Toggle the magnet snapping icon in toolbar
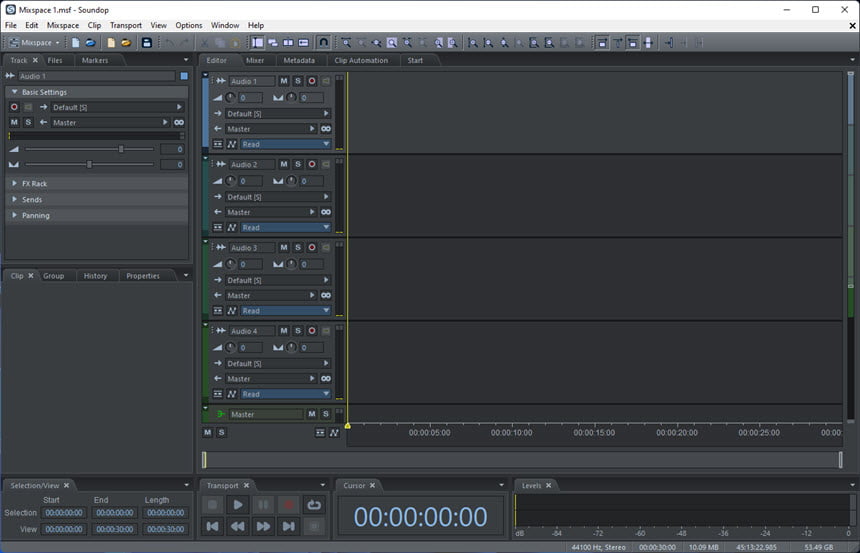This screenshot has width=860, height=553. pyautogui.click(x=324, y=43)
